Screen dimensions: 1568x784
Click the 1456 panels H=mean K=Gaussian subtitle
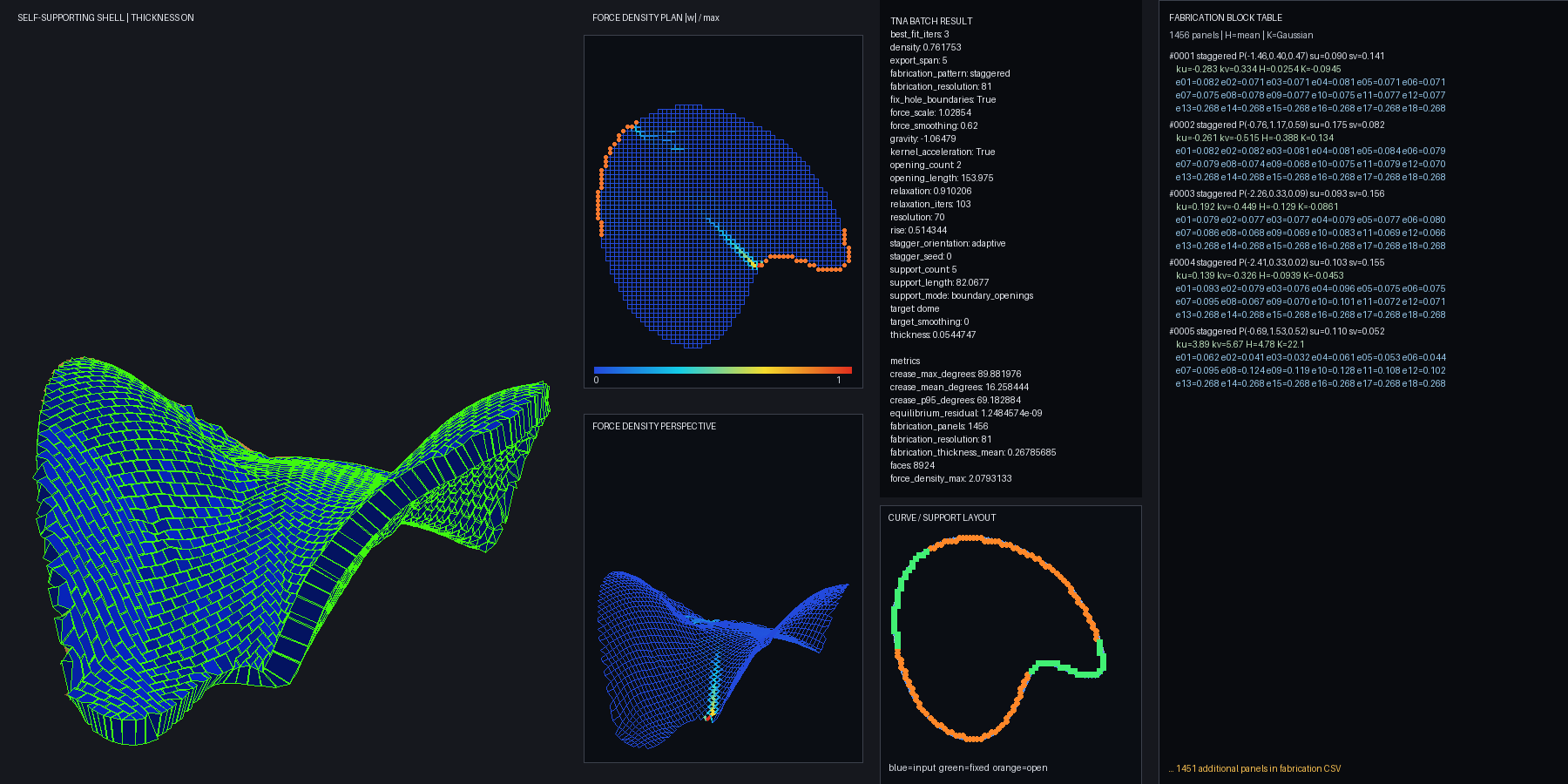pyautogui.click(x=1241, y=35)
